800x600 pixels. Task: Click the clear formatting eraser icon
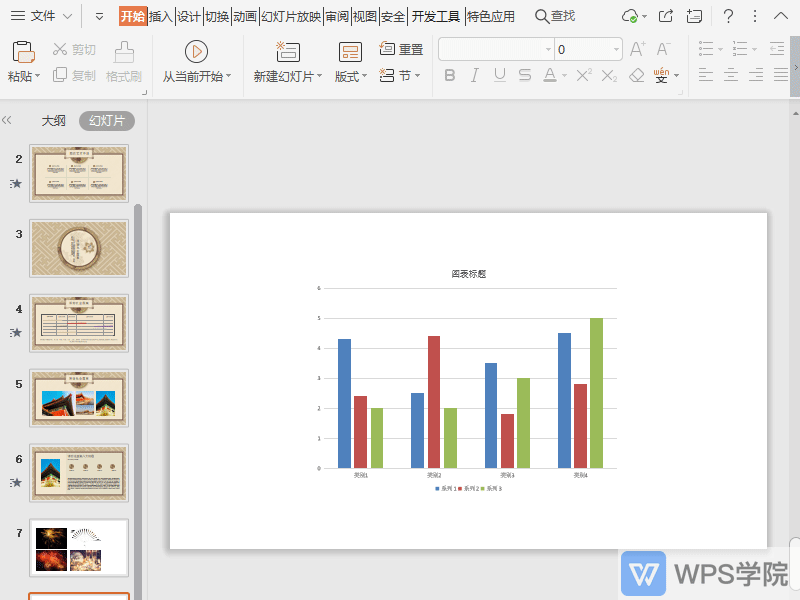pyautogui.click(x=637, y=76)
